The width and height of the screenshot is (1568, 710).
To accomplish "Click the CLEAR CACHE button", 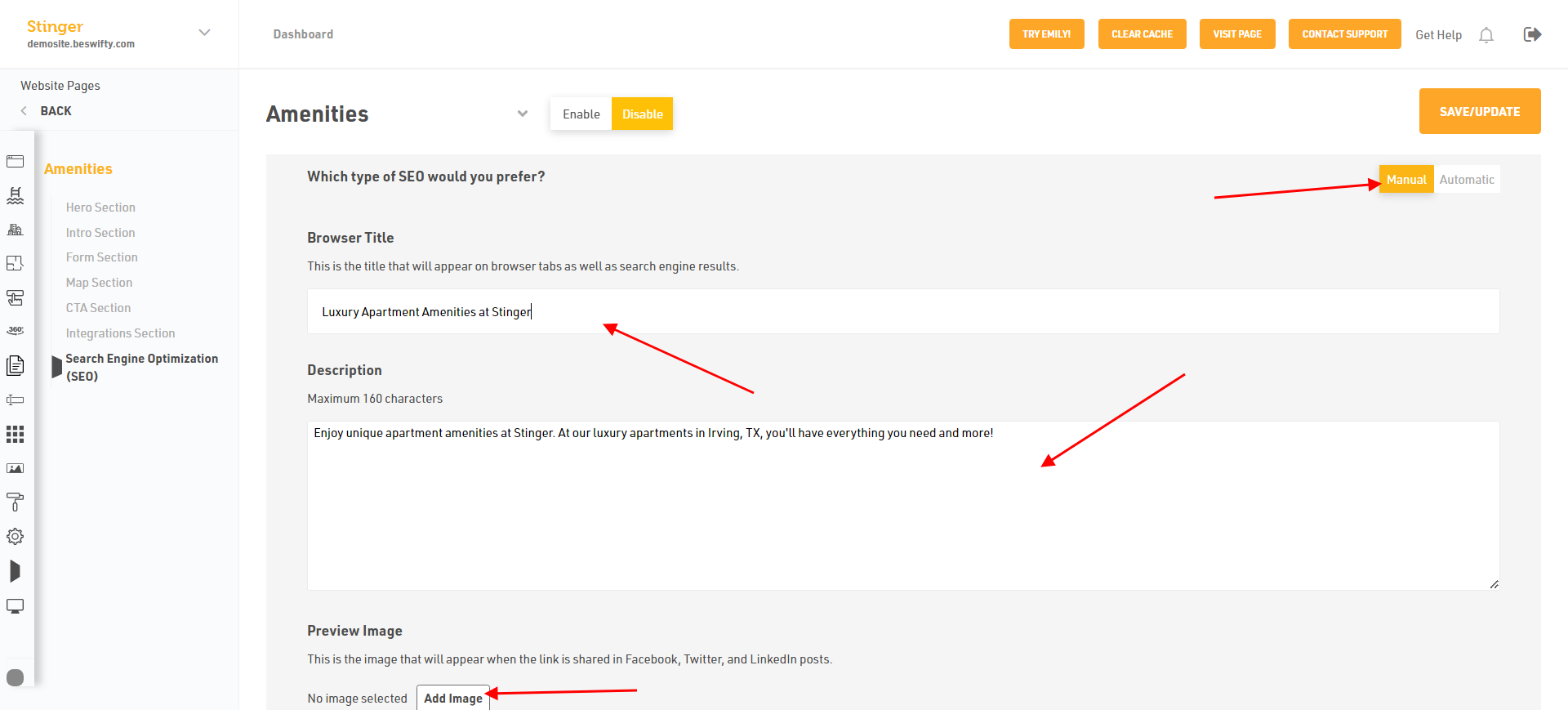I will [x=1142, y=34].
